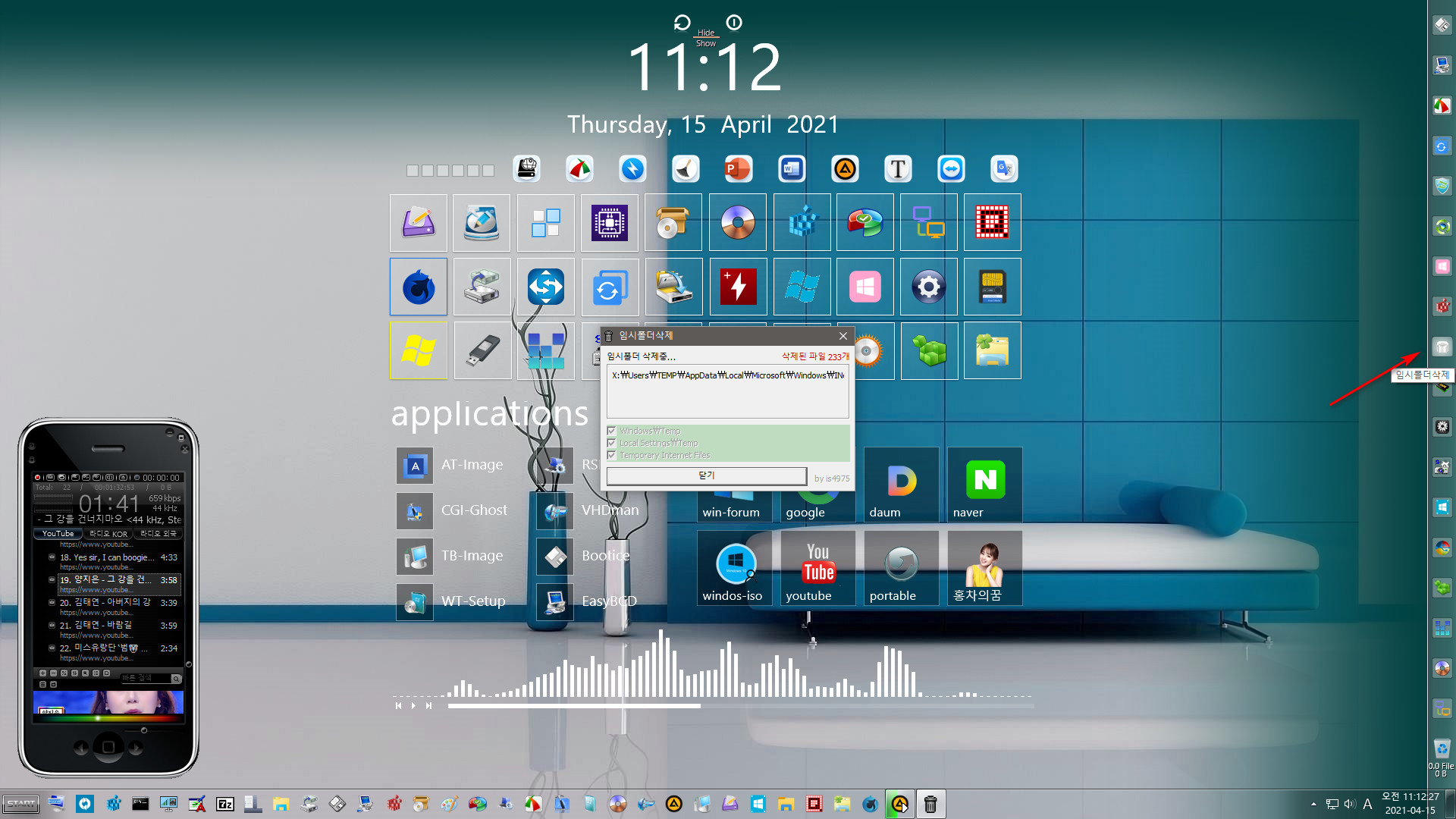Open the yellow Windows flag tile
This screenshot has height=819, width=1456.
pyautogui.click(x=419, y=350)
